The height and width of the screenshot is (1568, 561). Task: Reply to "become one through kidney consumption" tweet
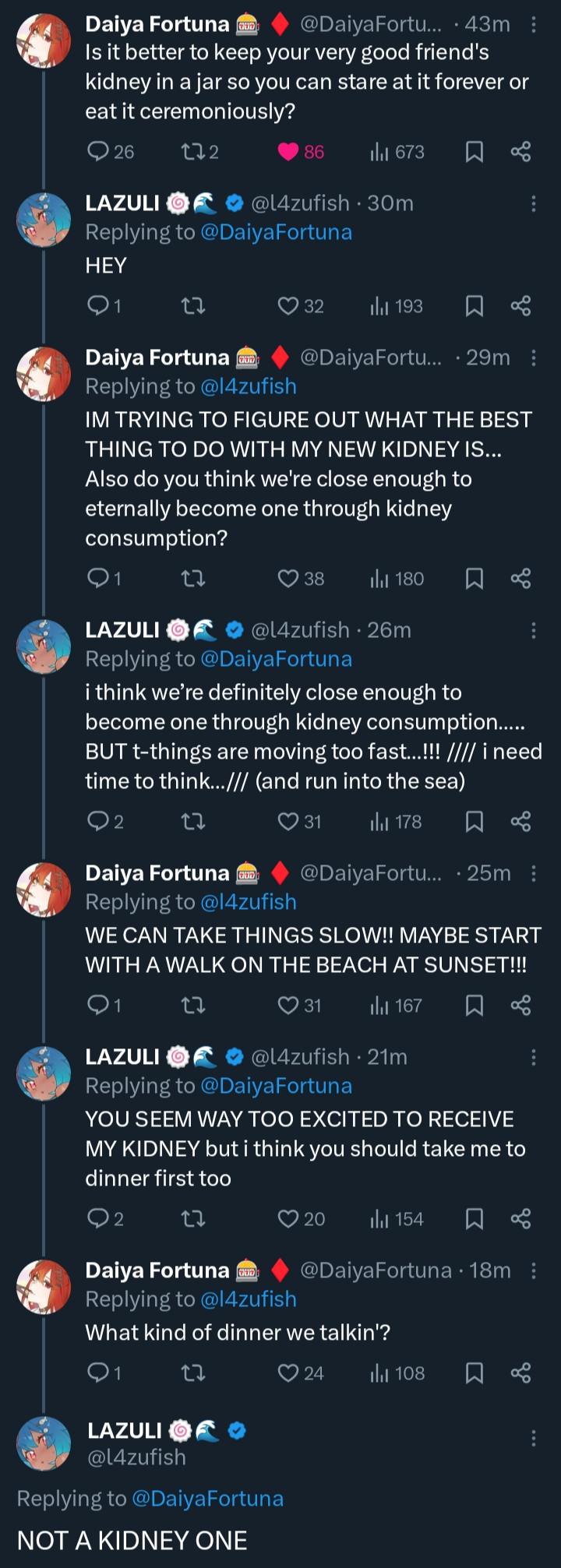[98, 822]
